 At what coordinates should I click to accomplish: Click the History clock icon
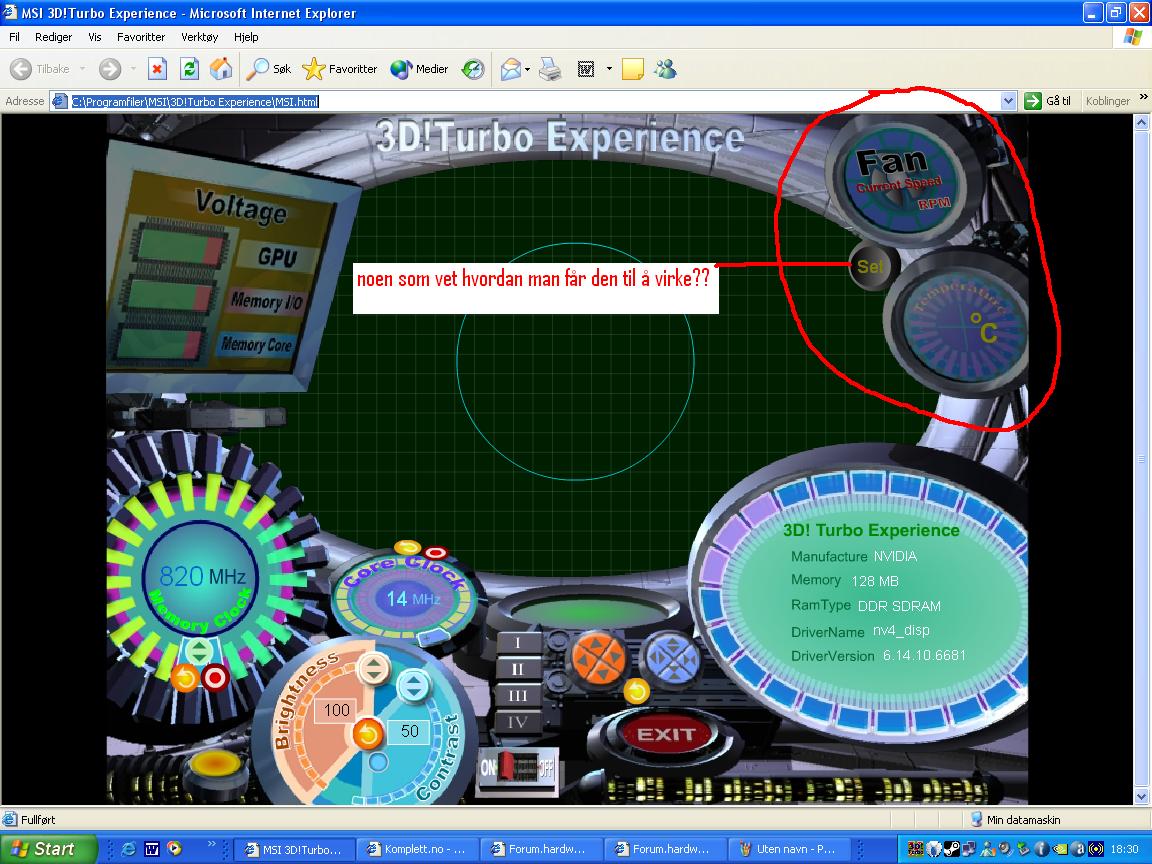point(473,69)
